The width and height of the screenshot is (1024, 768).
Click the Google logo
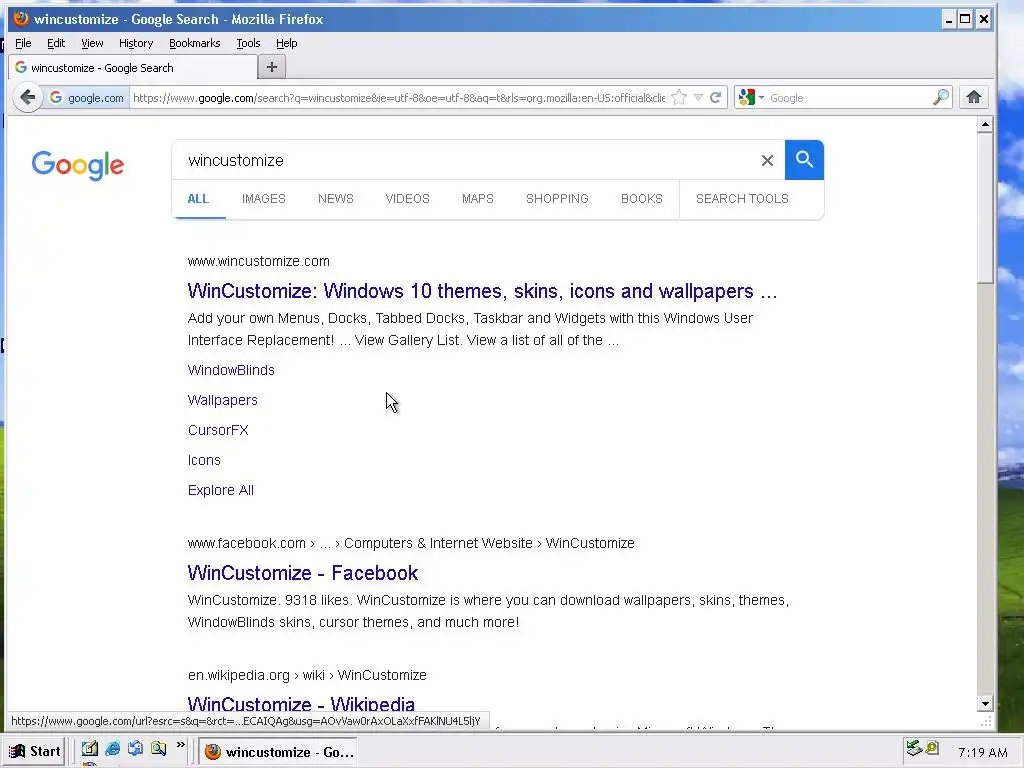(78, 165)
